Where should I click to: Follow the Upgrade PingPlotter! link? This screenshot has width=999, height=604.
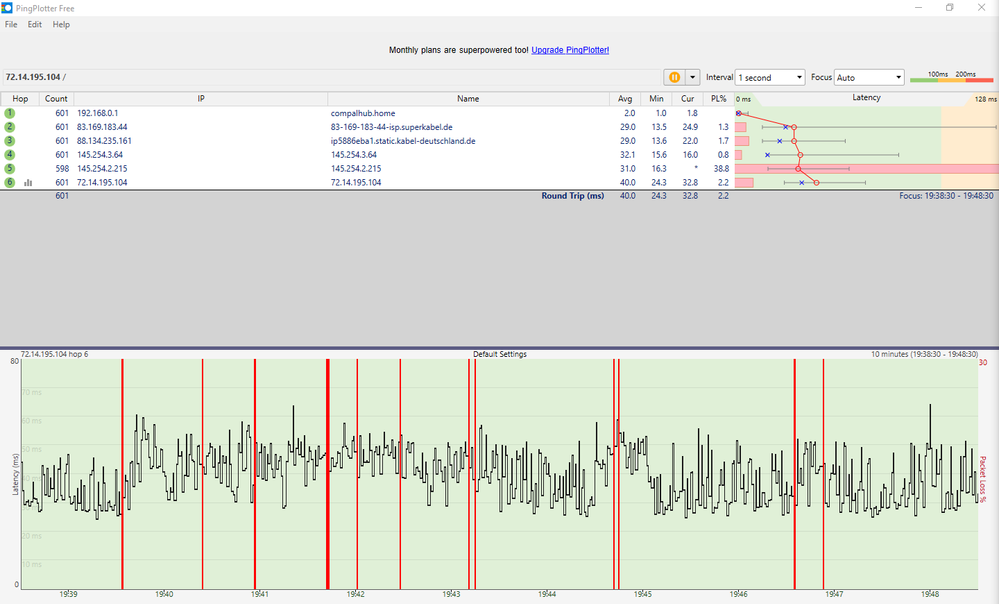tap(570, 50)
